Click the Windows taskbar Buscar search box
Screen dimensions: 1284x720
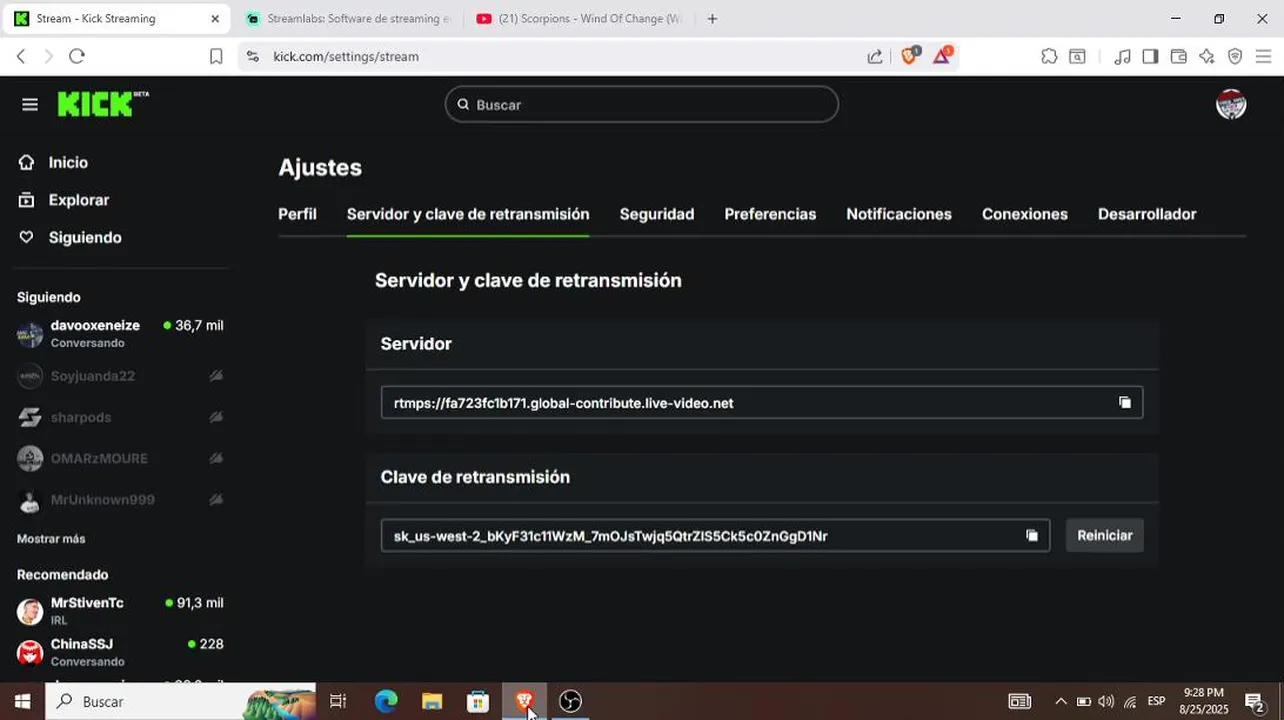(x=180, y=702)
